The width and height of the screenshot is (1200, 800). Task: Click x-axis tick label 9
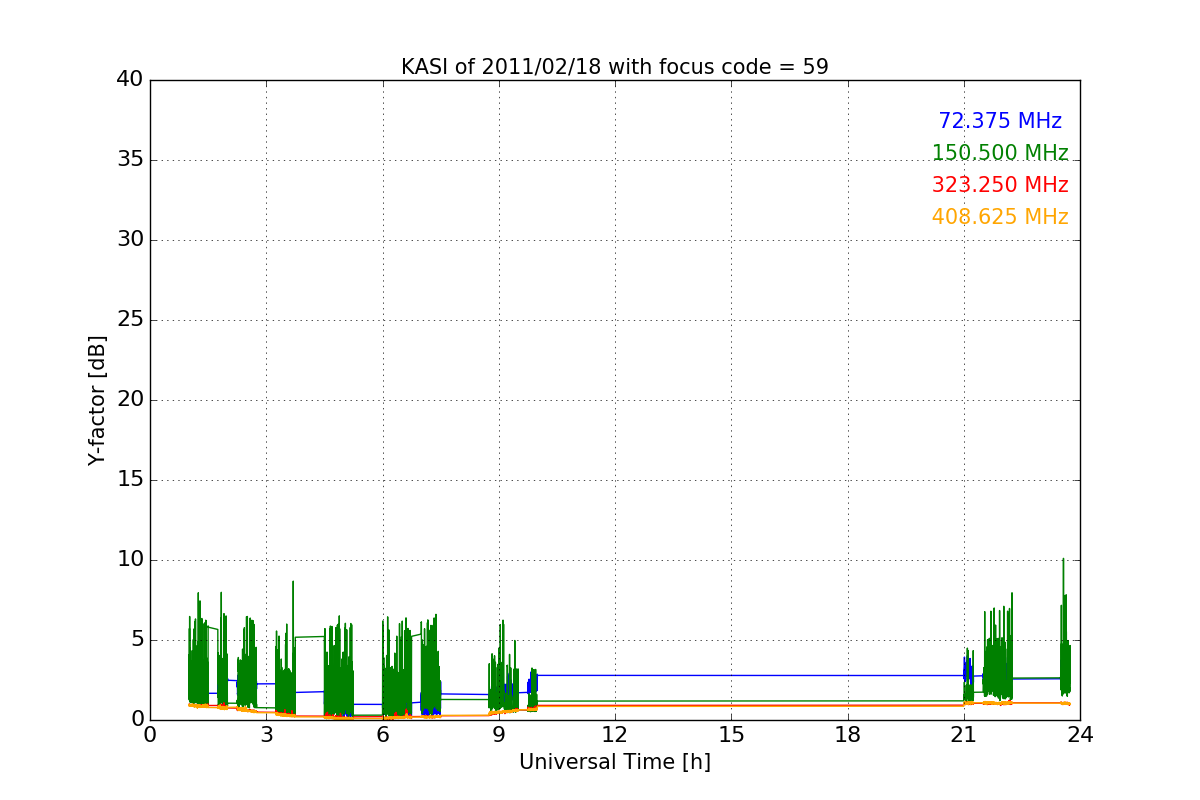499,735
